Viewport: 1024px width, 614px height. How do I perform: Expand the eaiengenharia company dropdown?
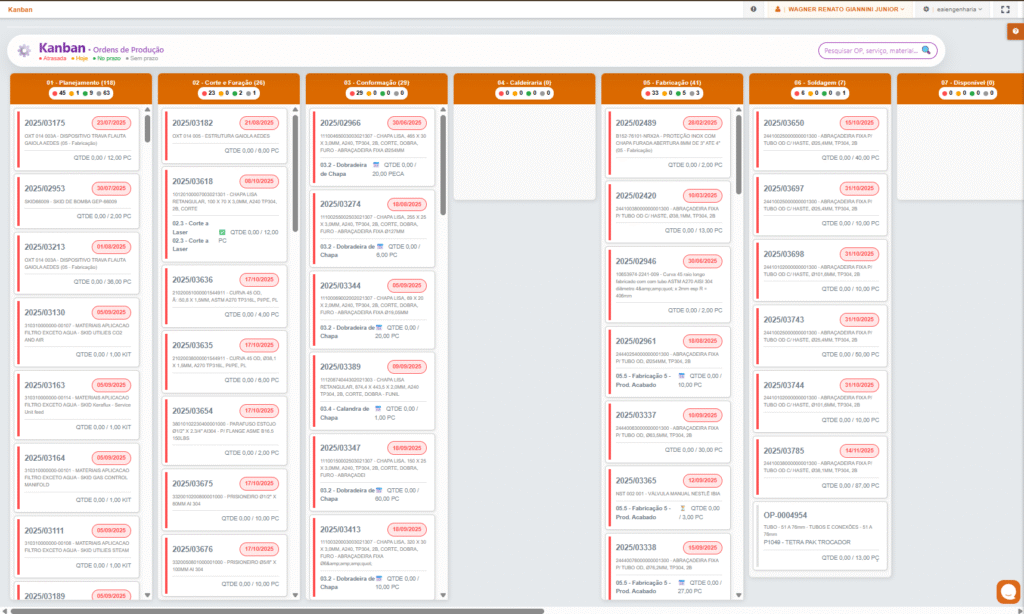click(x=957, y=9)
